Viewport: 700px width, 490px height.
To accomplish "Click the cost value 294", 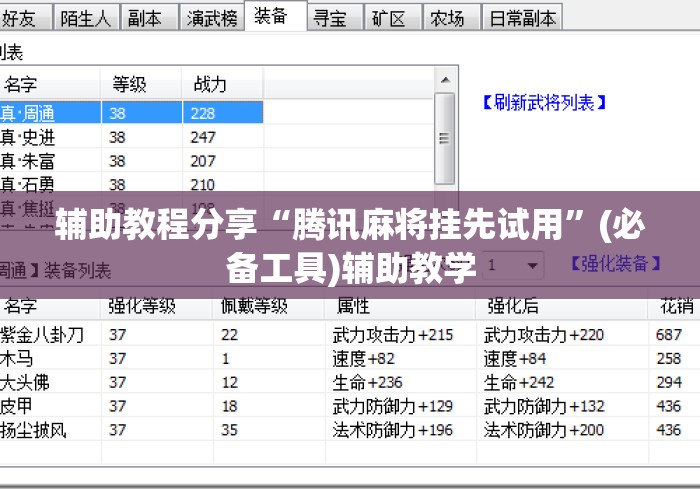I will tap(669, 382).
